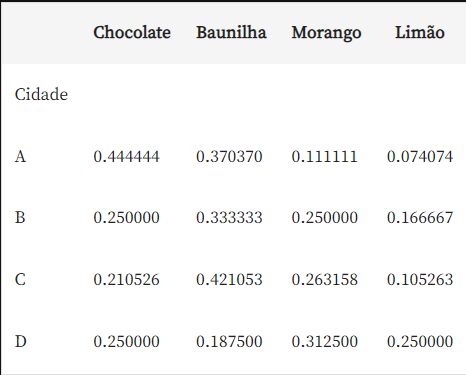Select row label B
The height and width of the screenshot is (375, 466).
point(20,218)
